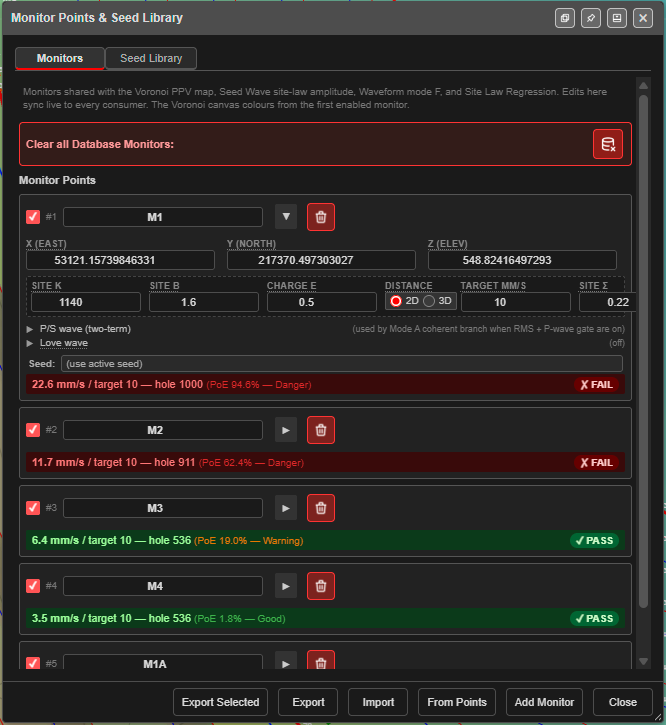Click the M4 monitor name field
The image size is (666, 725).
163,586
